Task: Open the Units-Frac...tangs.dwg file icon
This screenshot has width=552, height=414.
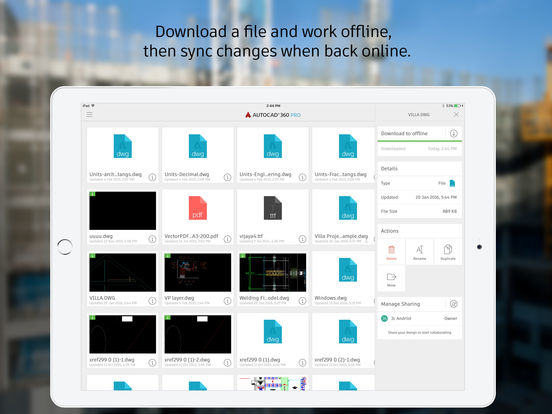Action: pyautogui.click(x=348, y=146)
